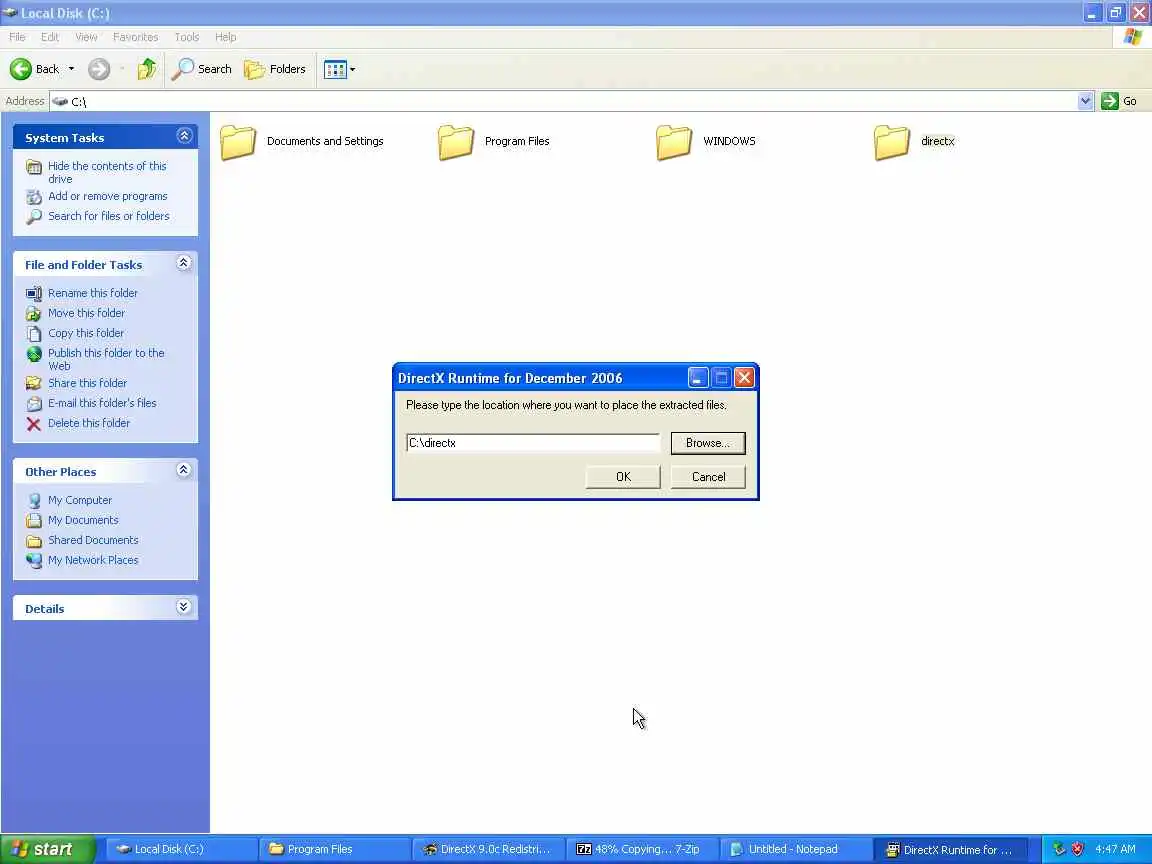Open the Edit menu

coord(50,37)
